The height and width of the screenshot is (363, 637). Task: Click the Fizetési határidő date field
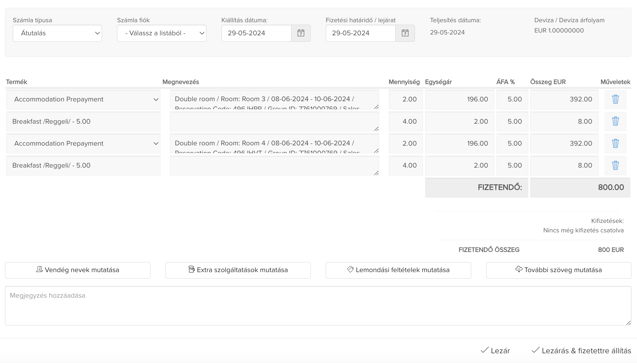361,33
